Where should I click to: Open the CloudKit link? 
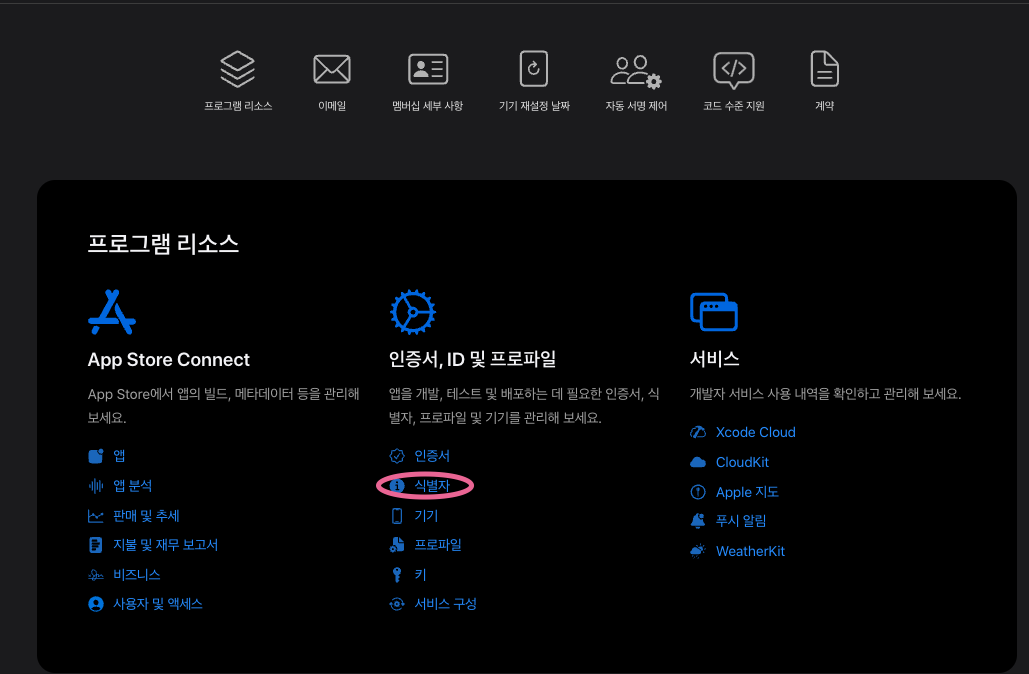(x=742, y=462)
